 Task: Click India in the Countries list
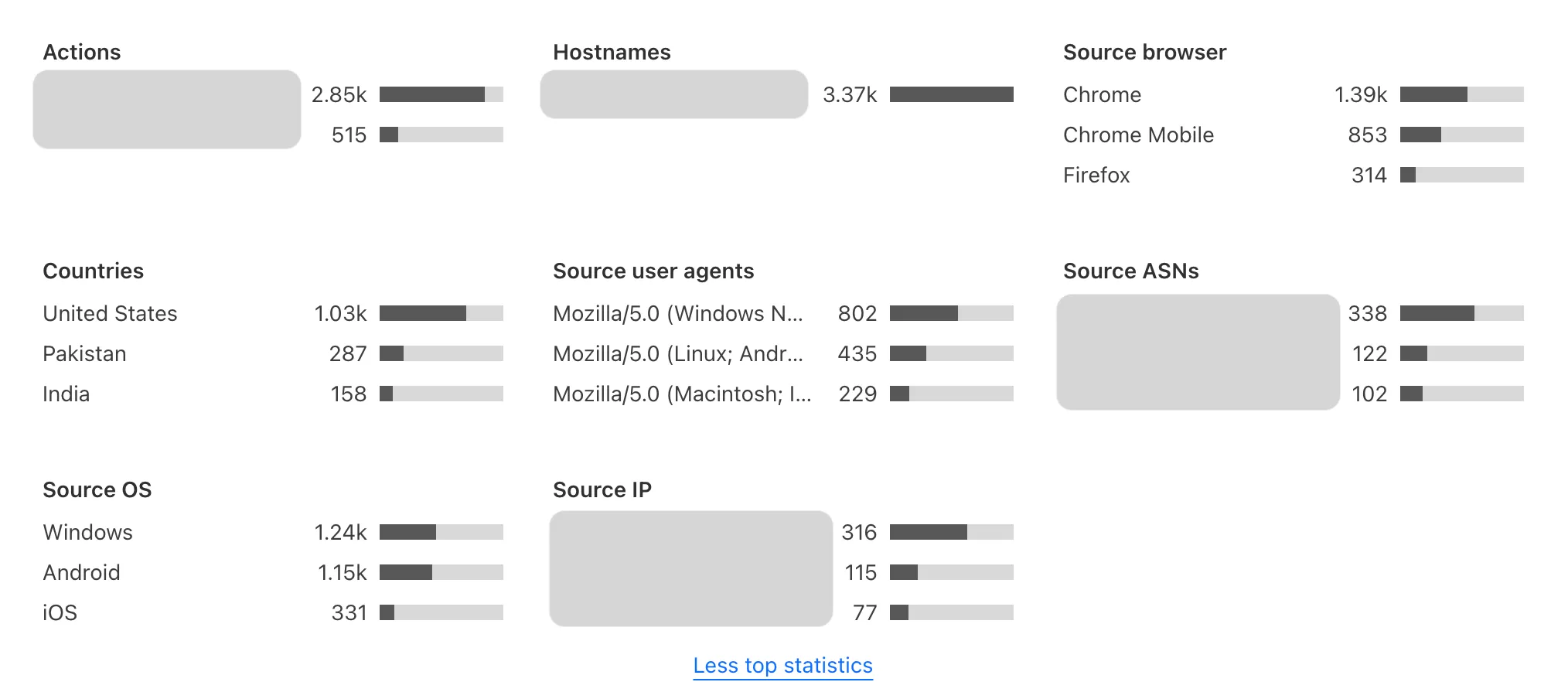point(66,394)
